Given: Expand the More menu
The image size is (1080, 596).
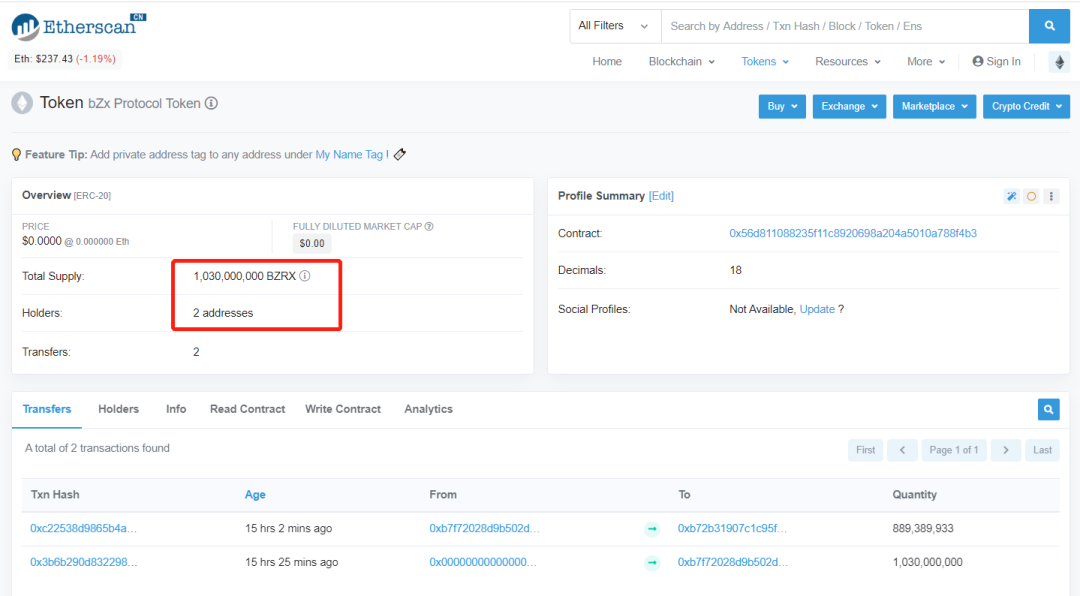Looking at the screenshot, I should tap(926, 62).
